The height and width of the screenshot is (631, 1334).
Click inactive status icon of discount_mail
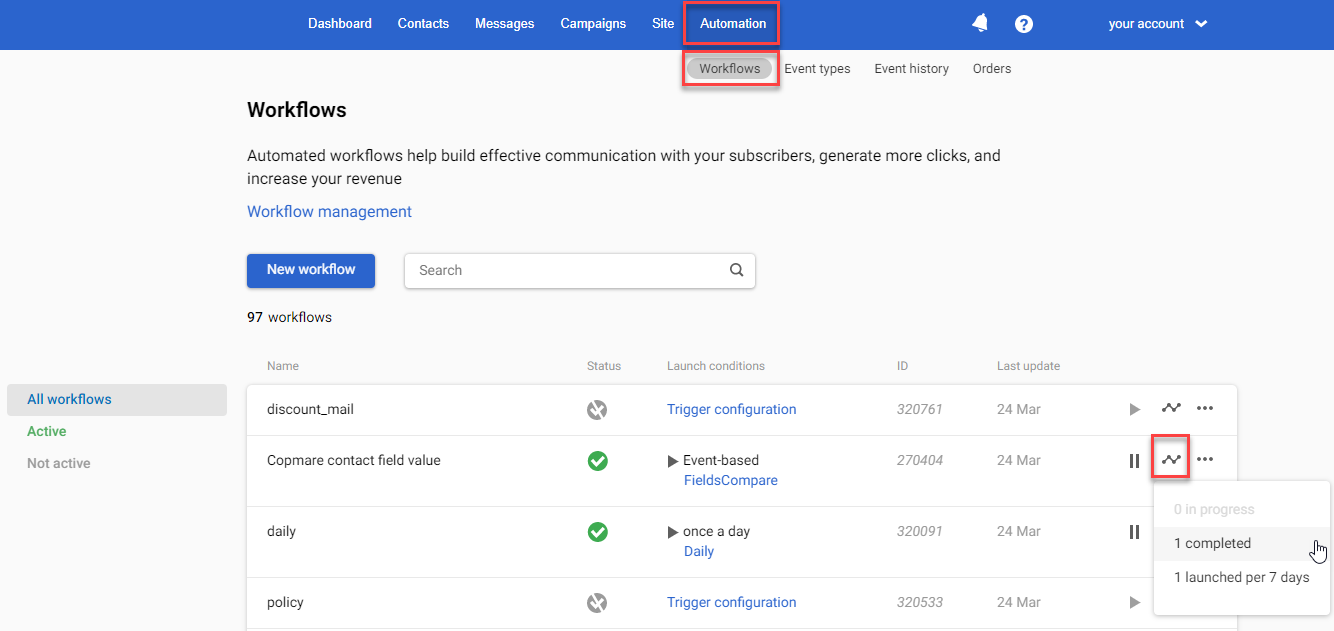tap(597, 409)
